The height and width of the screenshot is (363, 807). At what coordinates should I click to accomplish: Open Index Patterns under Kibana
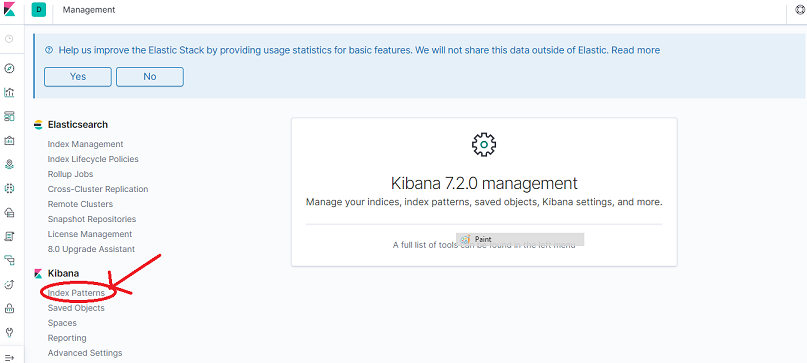pyautogui.click(x=76, y=292)
